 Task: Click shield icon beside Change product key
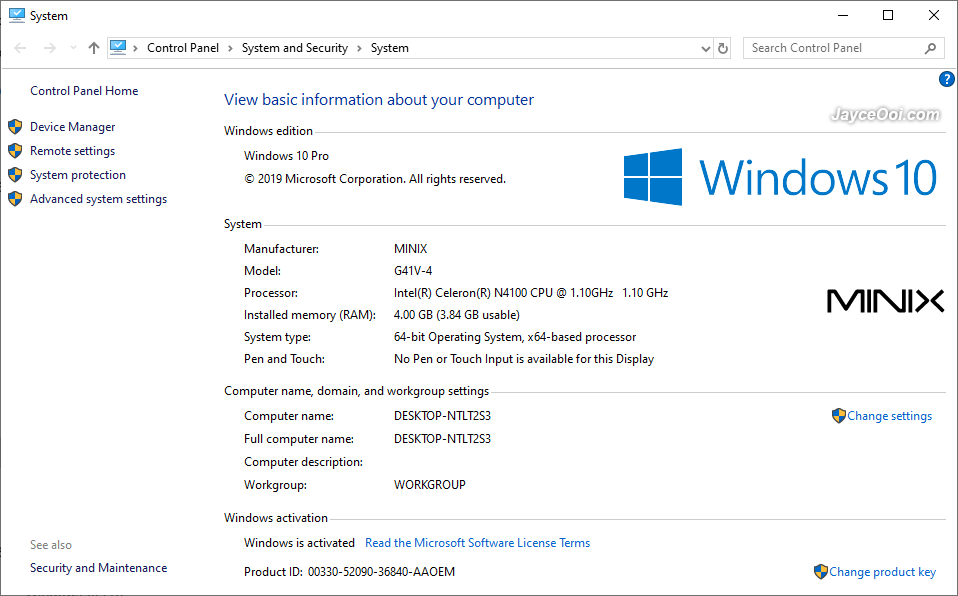(821, 572)
